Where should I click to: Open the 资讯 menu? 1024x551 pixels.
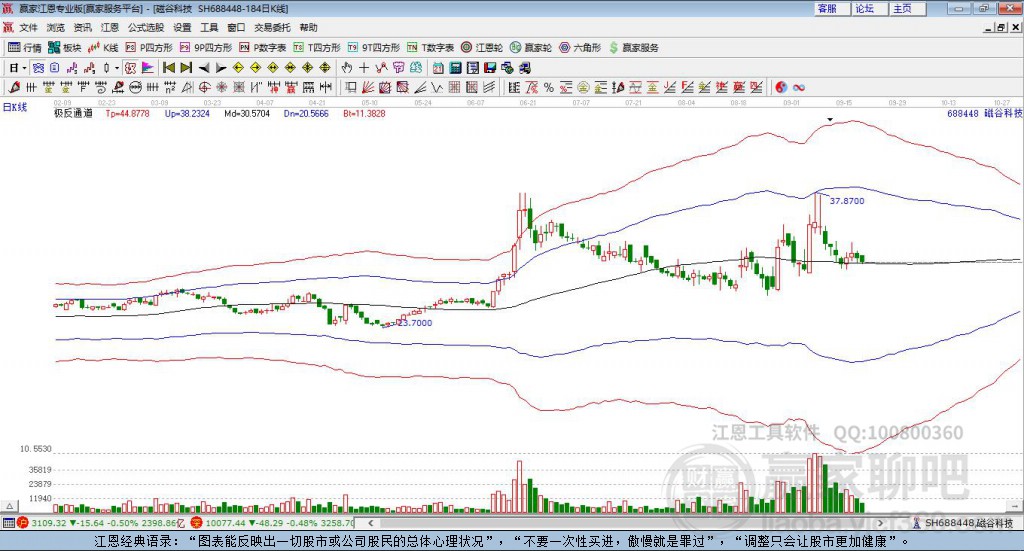(82, 27)
